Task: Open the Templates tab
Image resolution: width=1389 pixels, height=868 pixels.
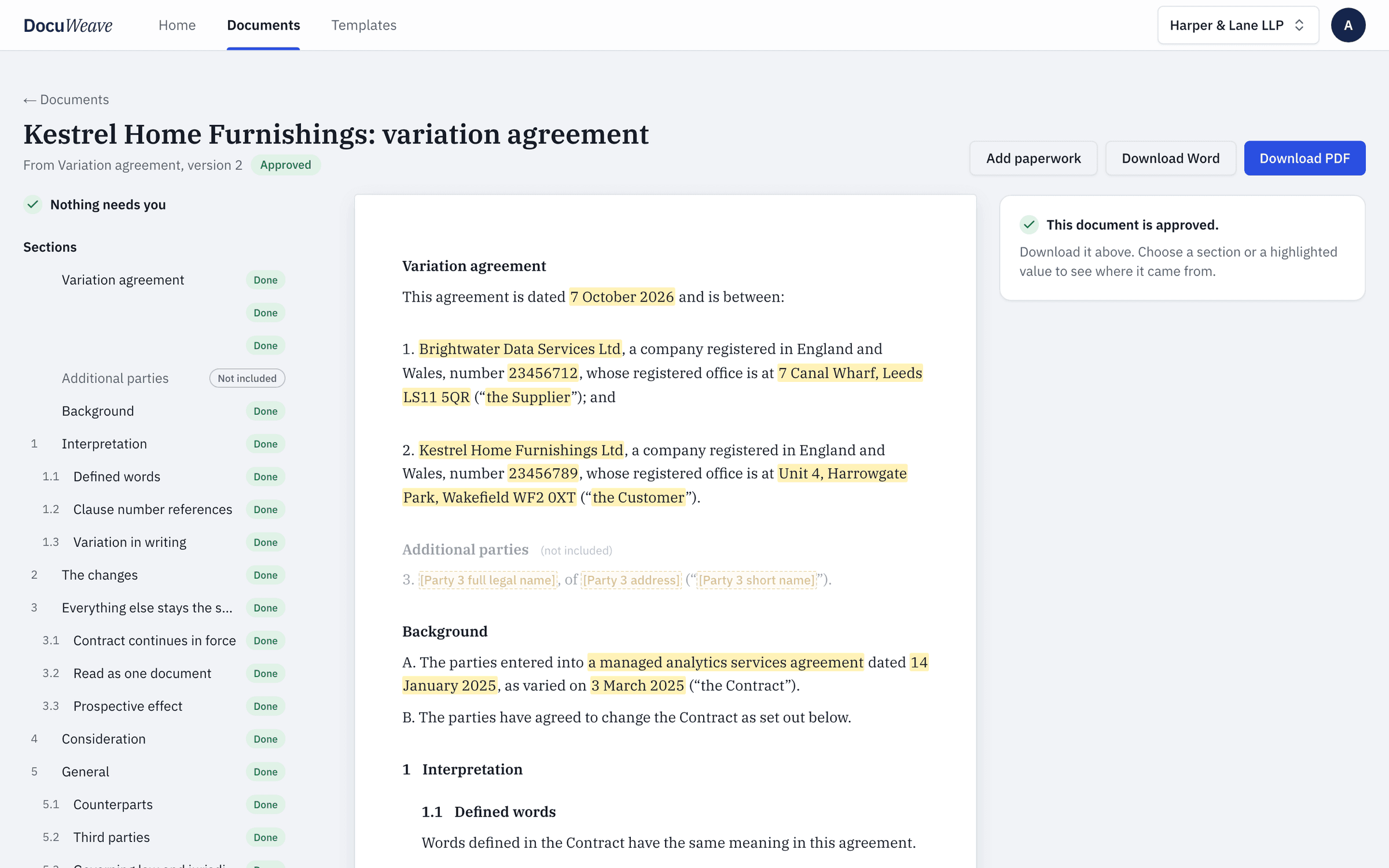Action: [x=363, y=25]
